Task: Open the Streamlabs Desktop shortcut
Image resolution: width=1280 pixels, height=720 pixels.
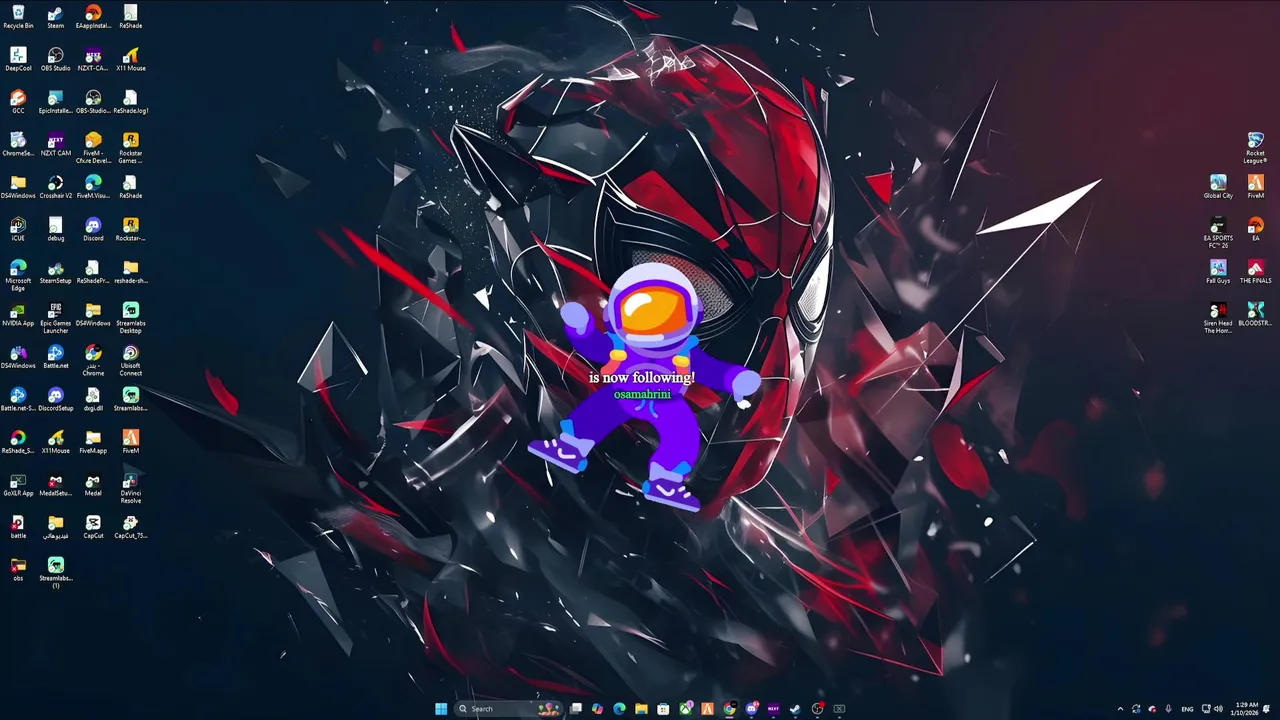Action: click(x=130, y=318)
